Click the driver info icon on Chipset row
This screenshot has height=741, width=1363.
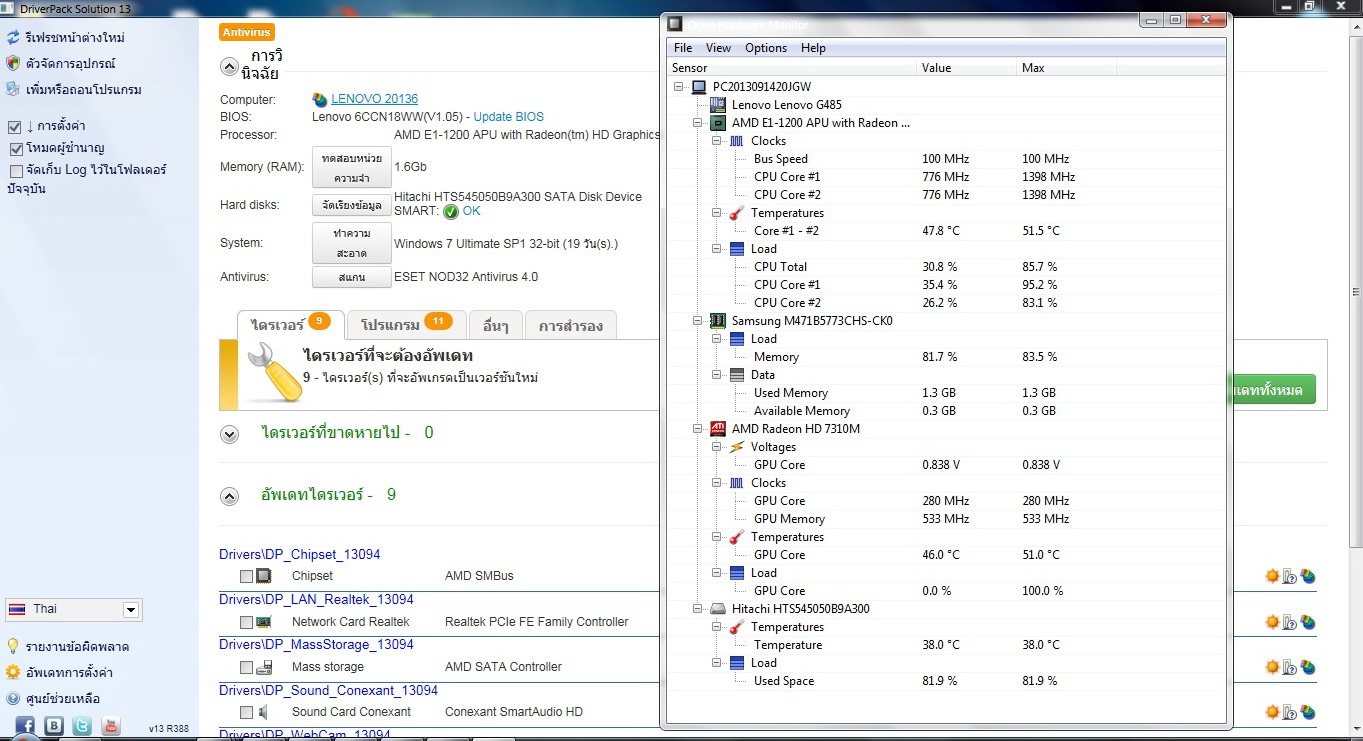[1290, 576]
